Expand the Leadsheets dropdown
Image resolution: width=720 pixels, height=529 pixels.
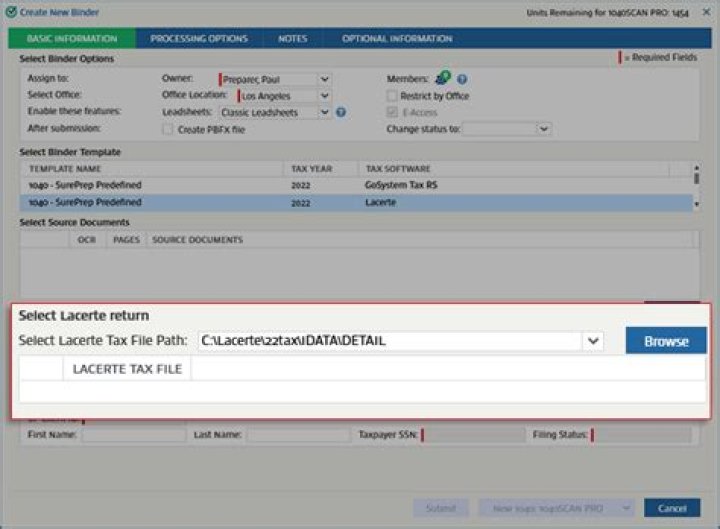click(324, 112)
